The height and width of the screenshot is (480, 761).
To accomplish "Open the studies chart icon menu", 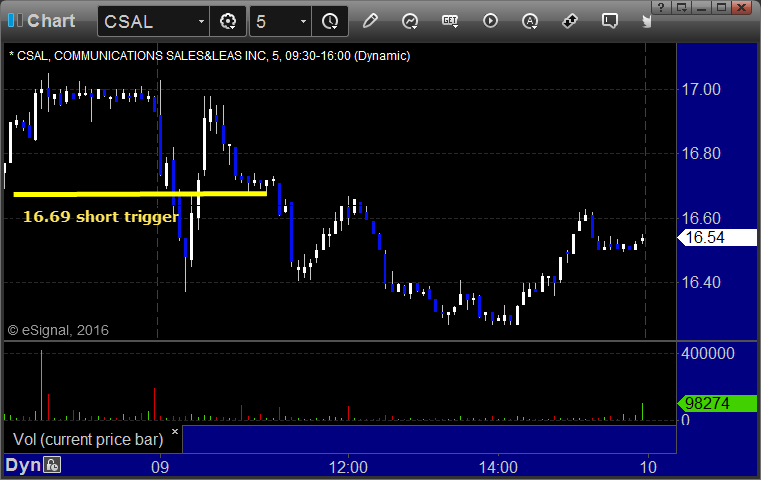I will pos(410,21).
